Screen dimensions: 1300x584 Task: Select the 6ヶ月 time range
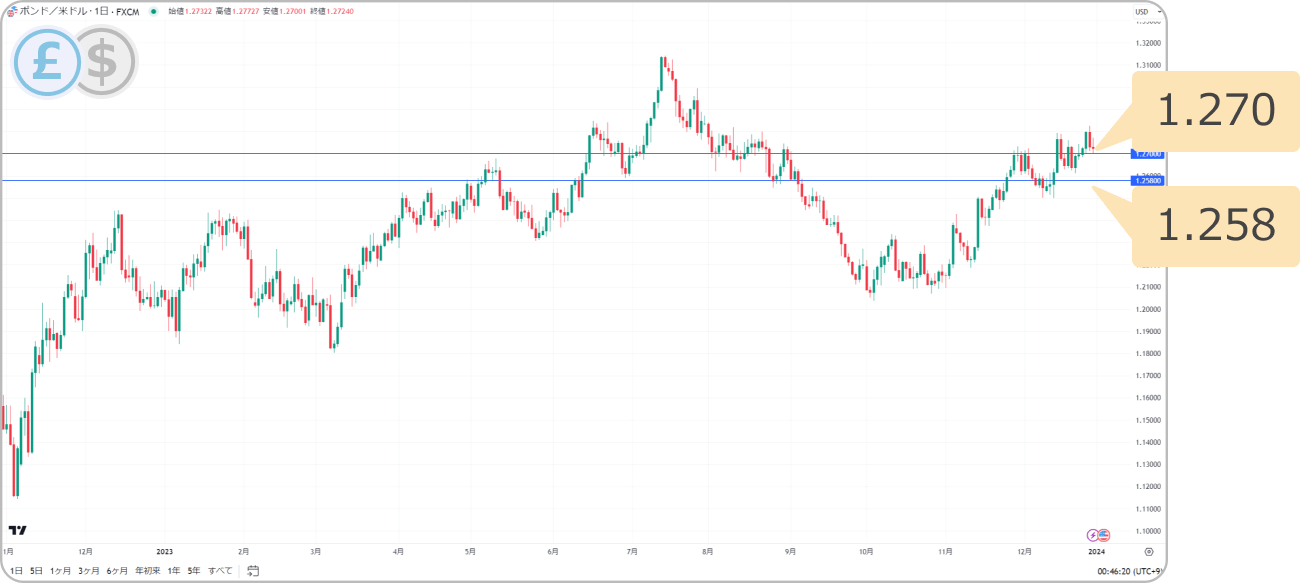click(117, 571)
